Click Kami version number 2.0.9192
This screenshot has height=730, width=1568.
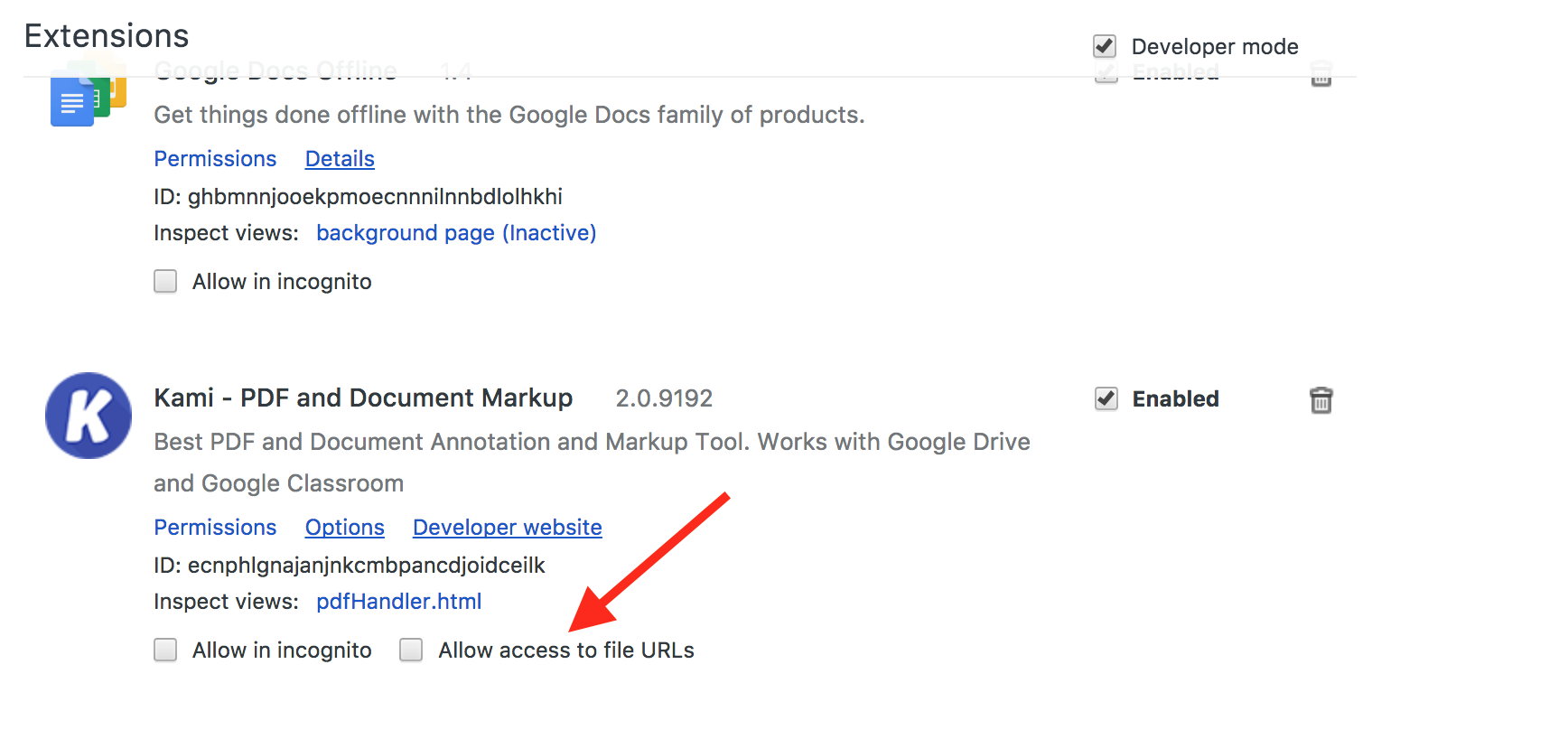(x=664, y=398)
